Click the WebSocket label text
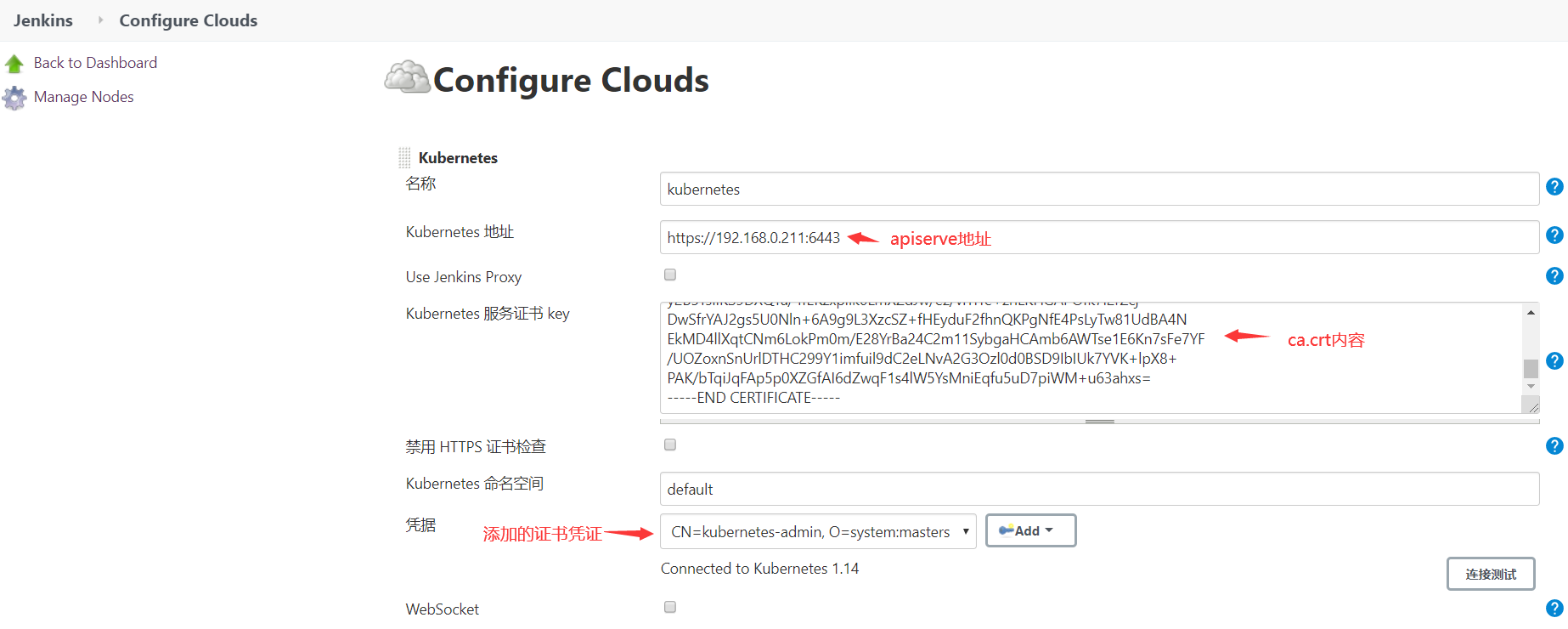 [x=443, y=609]
